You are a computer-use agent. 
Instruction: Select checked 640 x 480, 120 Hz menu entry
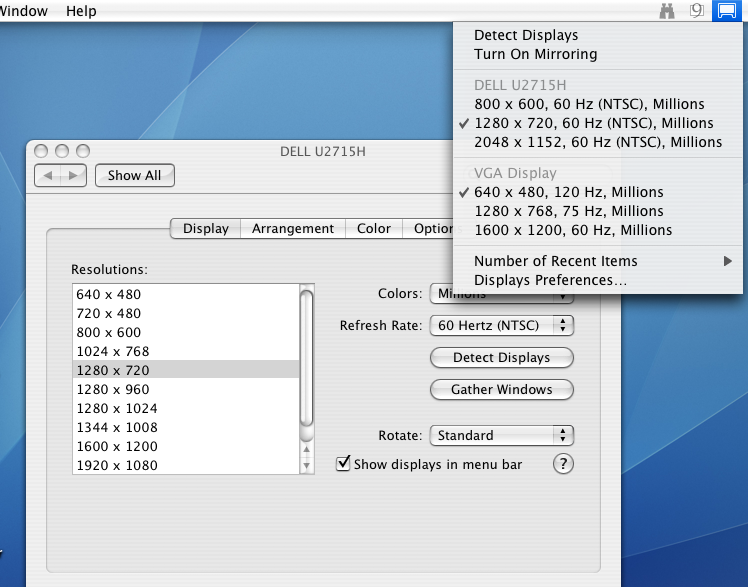568,192
